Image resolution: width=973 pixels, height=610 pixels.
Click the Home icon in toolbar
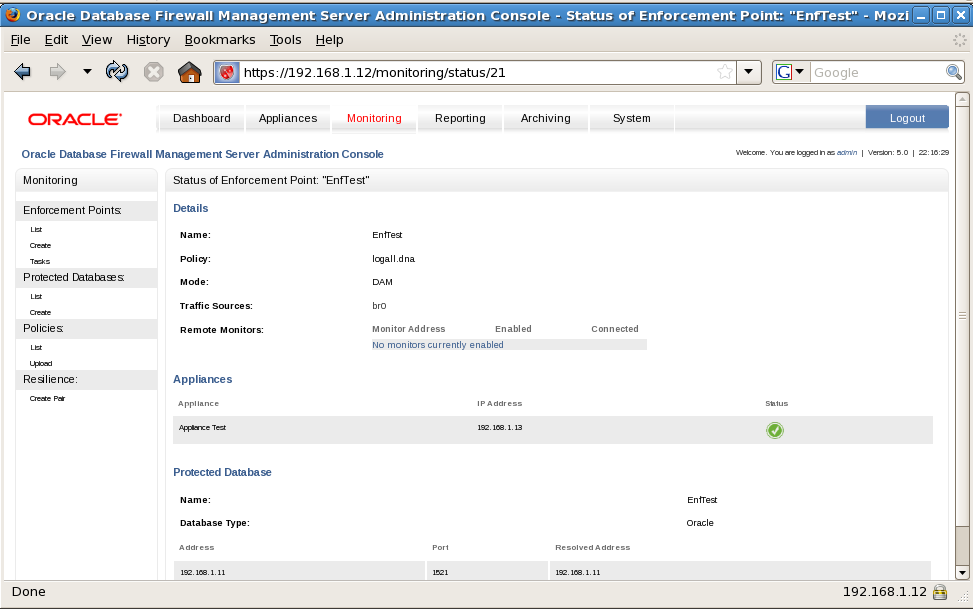coord(189,72)
